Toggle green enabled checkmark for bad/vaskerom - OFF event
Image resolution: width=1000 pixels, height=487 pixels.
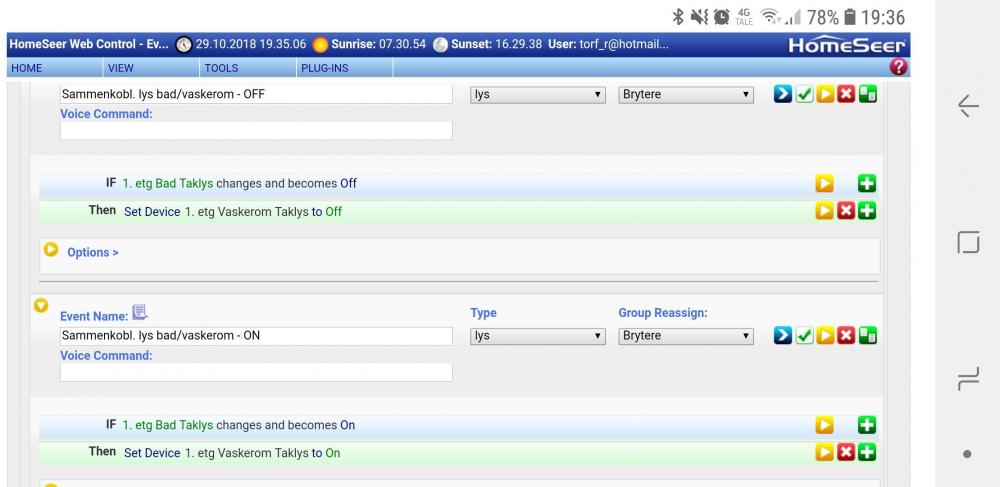[804, 94]
